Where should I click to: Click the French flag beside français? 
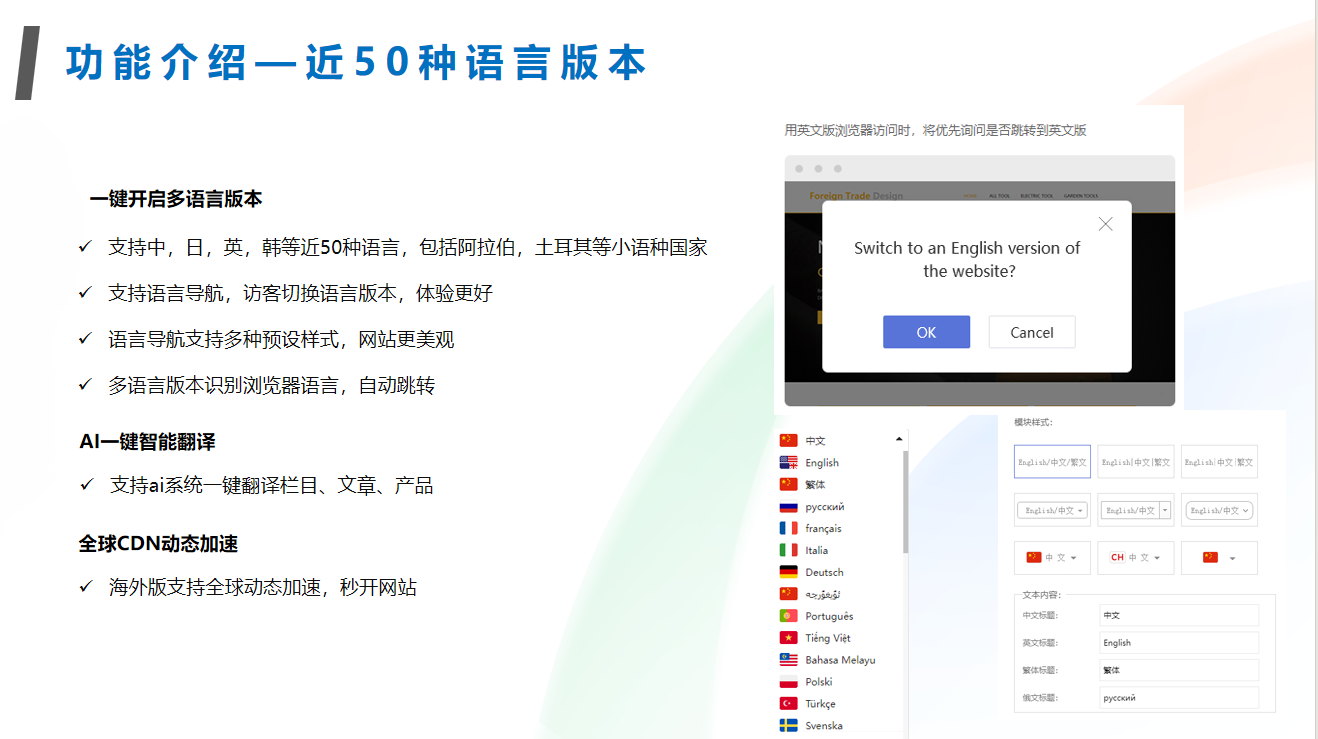788,529
